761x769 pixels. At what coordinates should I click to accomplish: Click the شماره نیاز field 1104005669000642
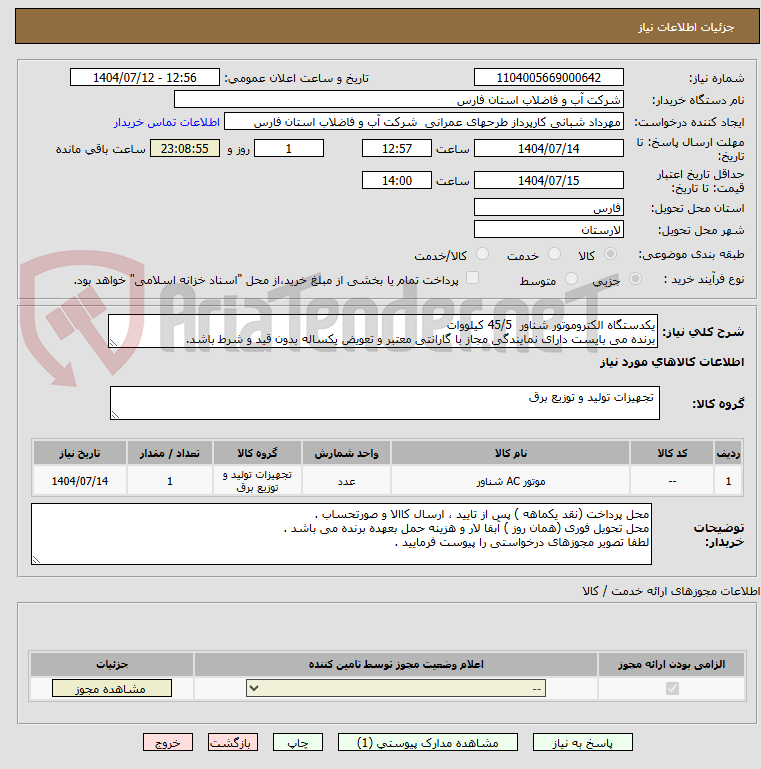[x=549, y=77]
